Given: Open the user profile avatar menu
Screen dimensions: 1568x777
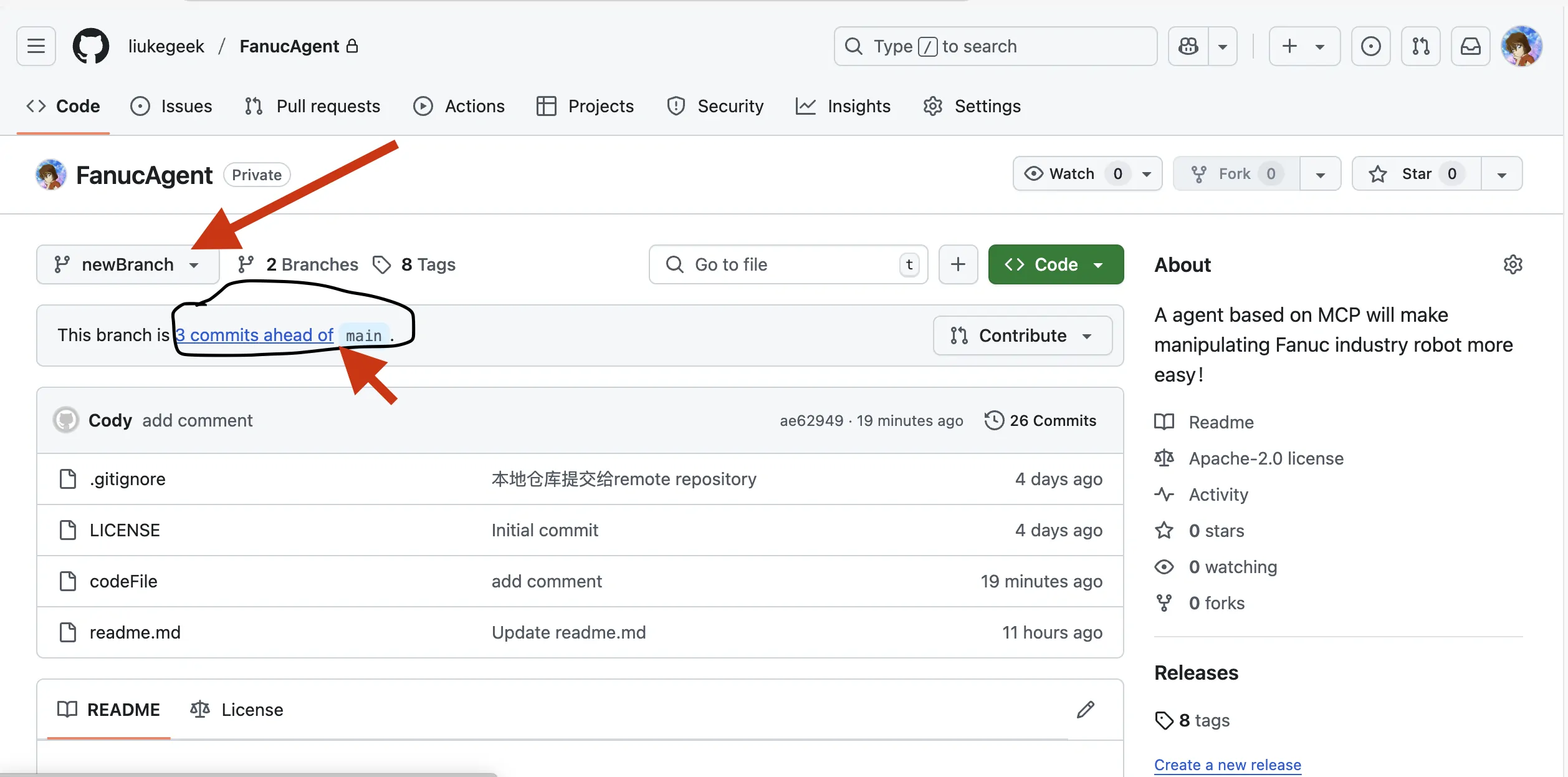Looking at the screenshot, I should (1521, 46).
